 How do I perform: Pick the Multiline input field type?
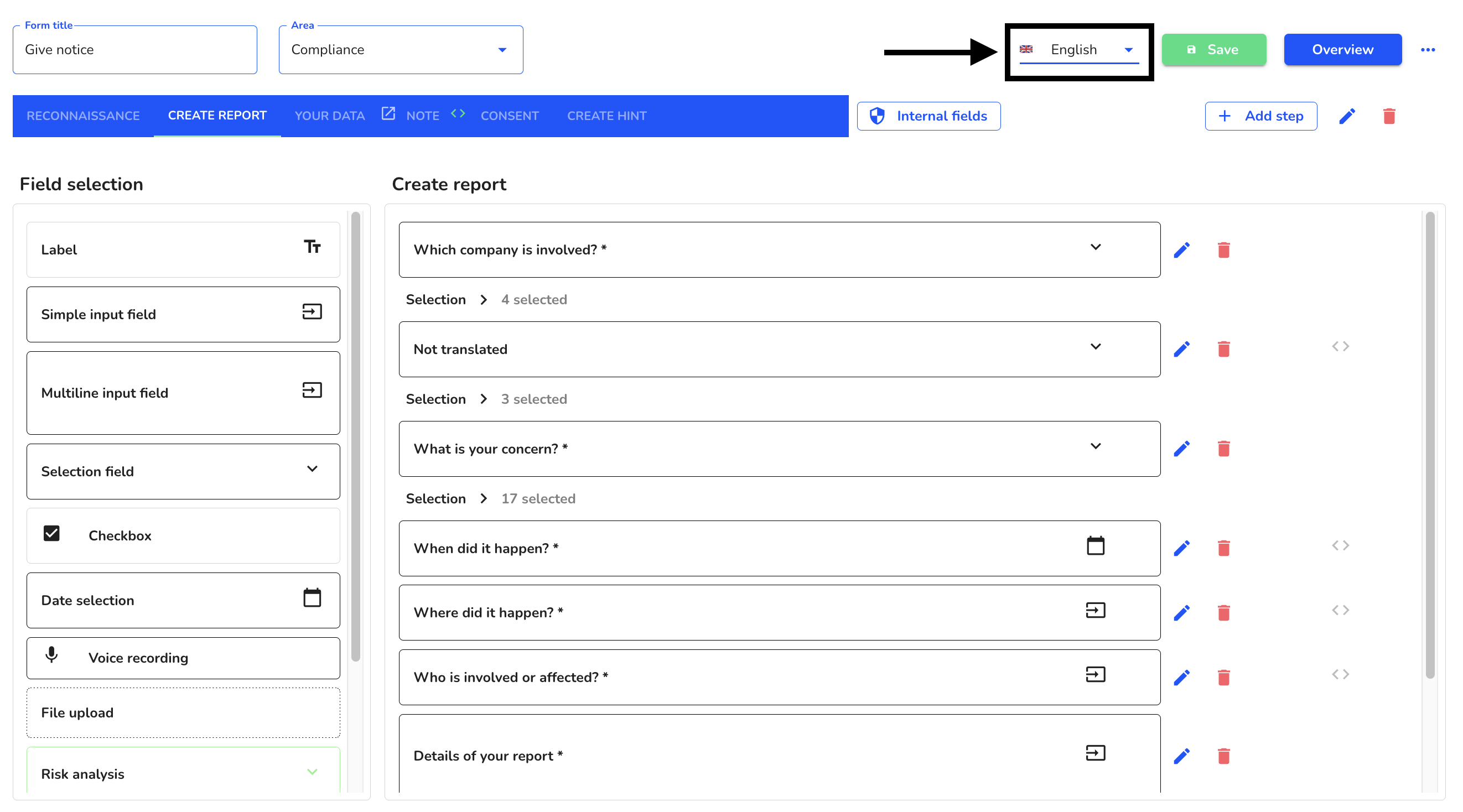[x=183, y=393]
